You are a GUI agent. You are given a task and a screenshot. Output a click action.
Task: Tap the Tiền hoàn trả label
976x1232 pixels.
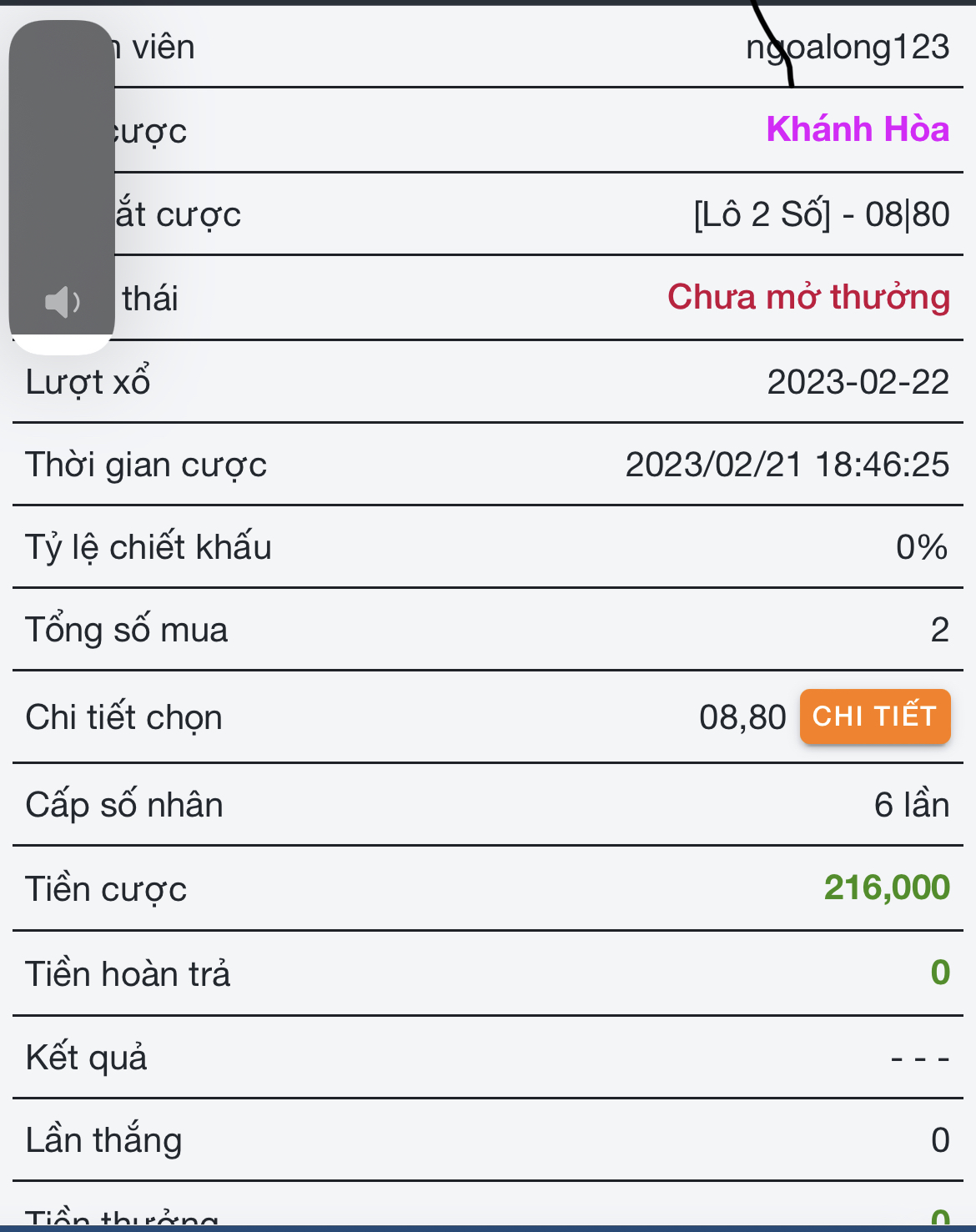(128, 974)
